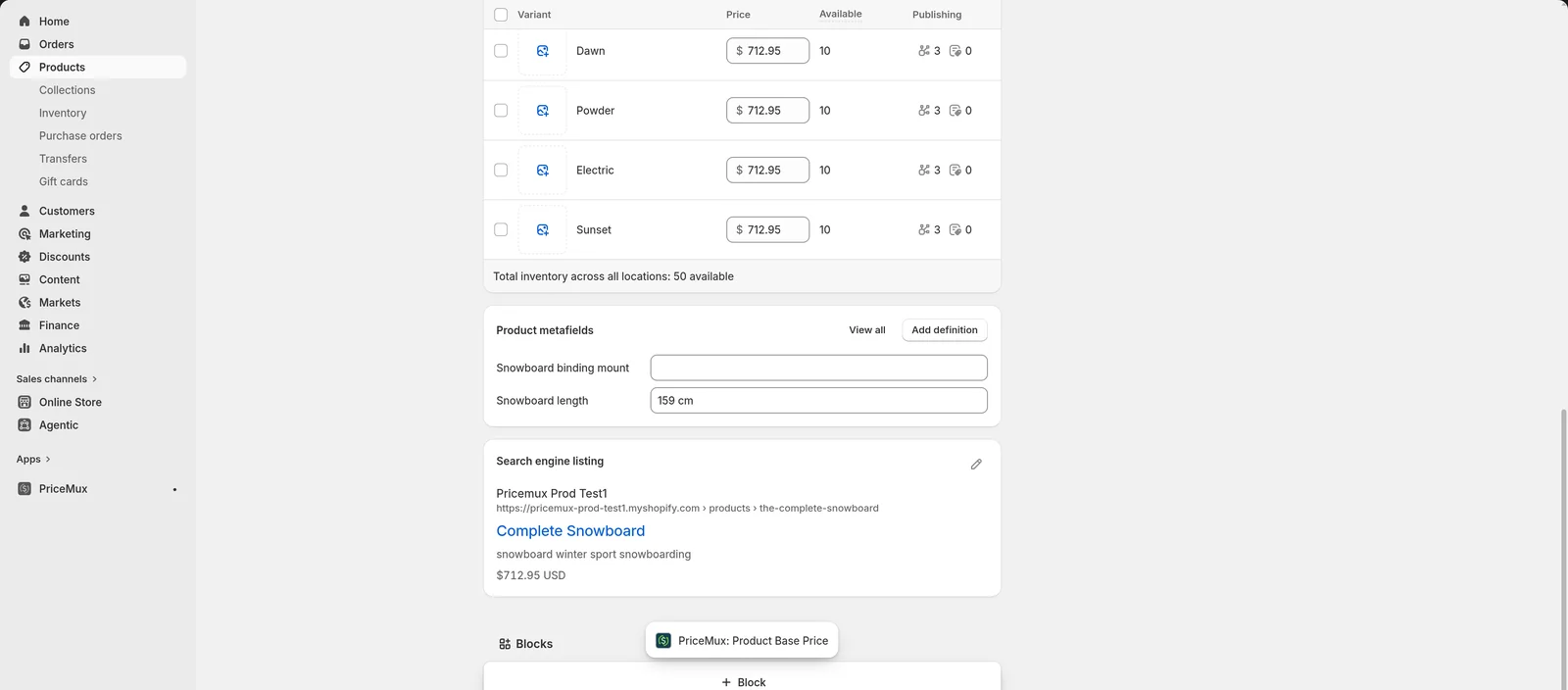The height and width of the screenshot is (690, 1568).
Task: Click the Orders inbox icon
Action: click(24, 44)
